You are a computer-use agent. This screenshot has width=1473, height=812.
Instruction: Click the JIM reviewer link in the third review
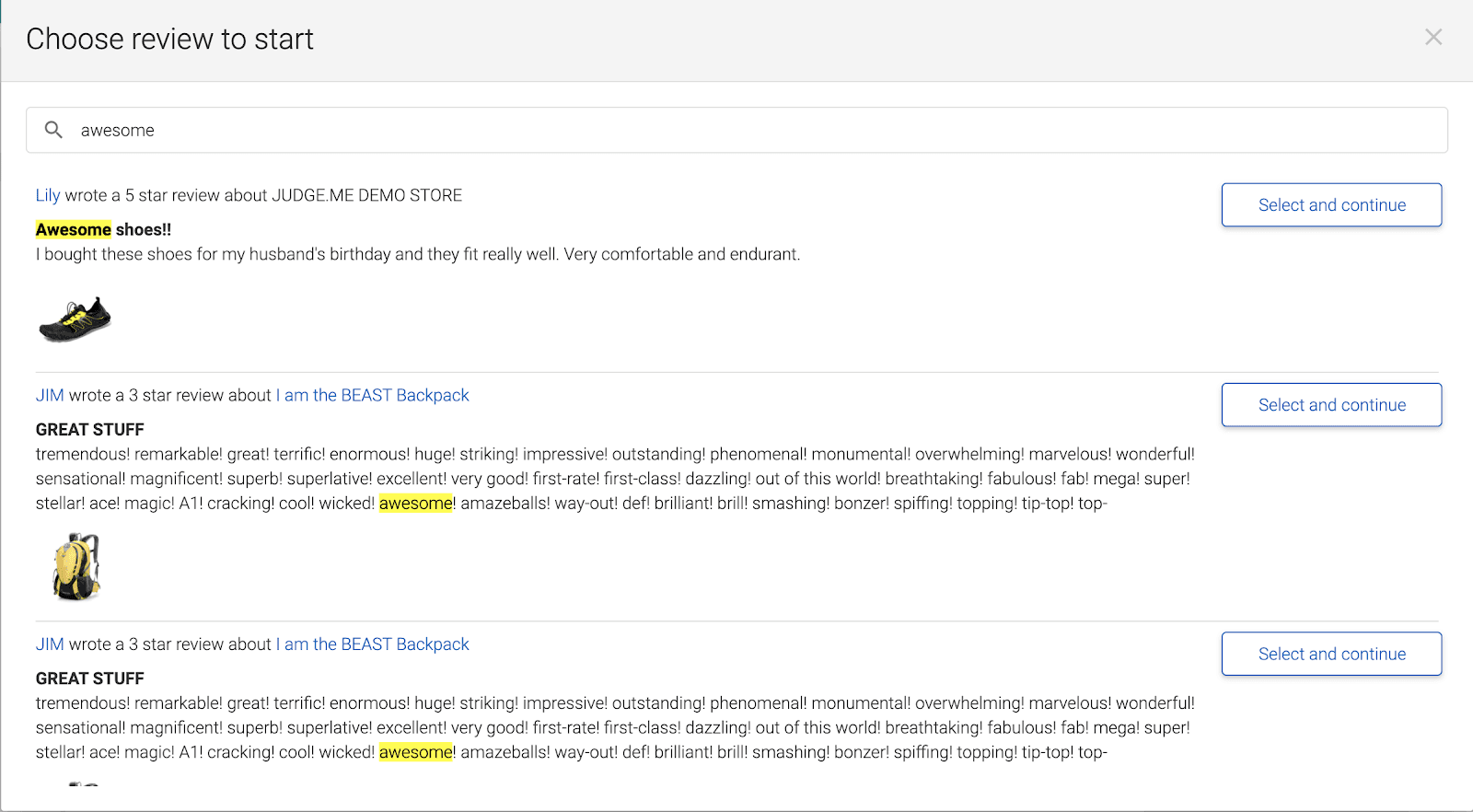[x=50, y=644]
